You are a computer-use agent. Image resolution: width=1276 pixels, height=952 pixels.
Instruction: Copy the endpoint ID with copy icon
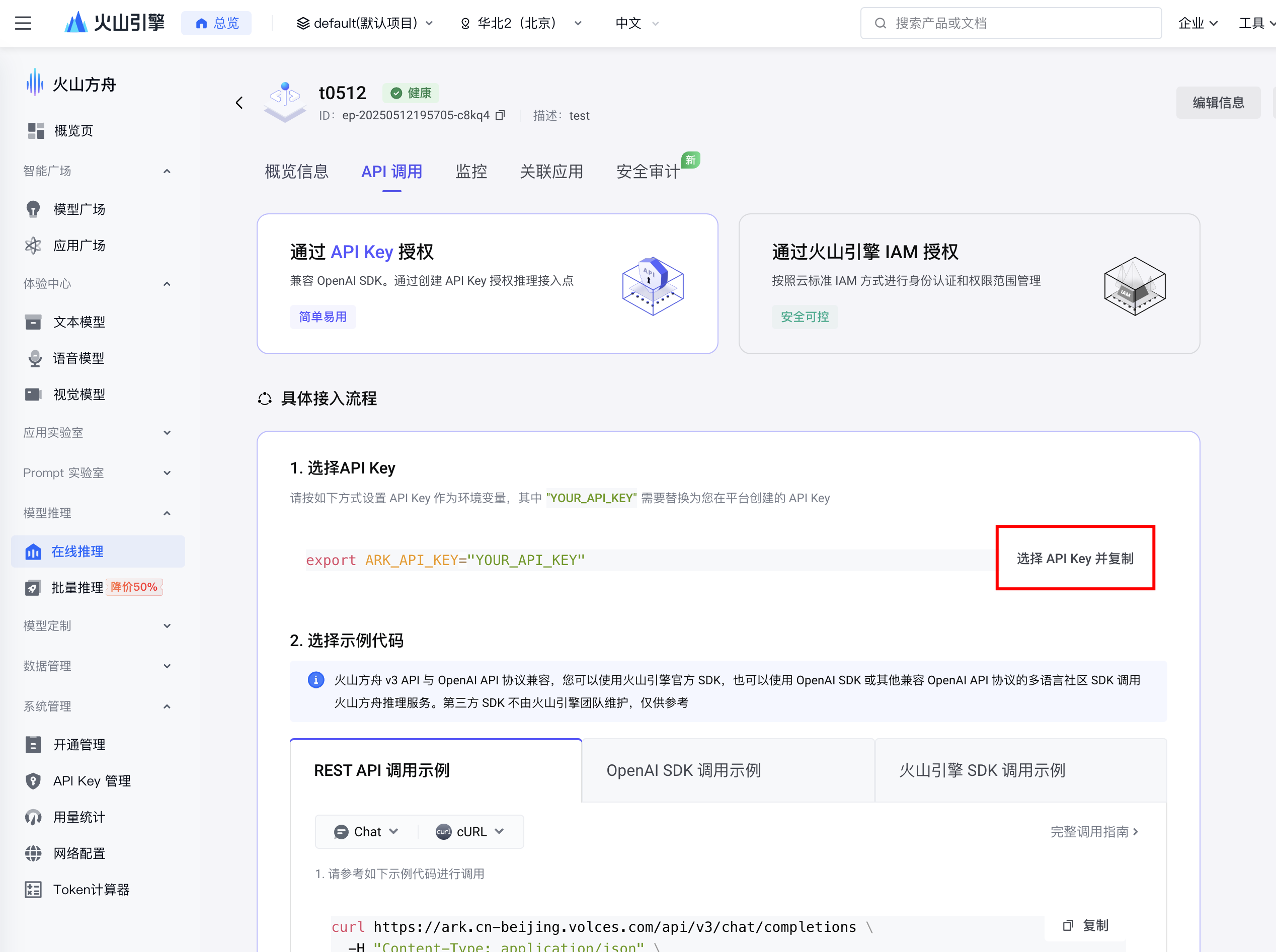[x=500, y=115]
